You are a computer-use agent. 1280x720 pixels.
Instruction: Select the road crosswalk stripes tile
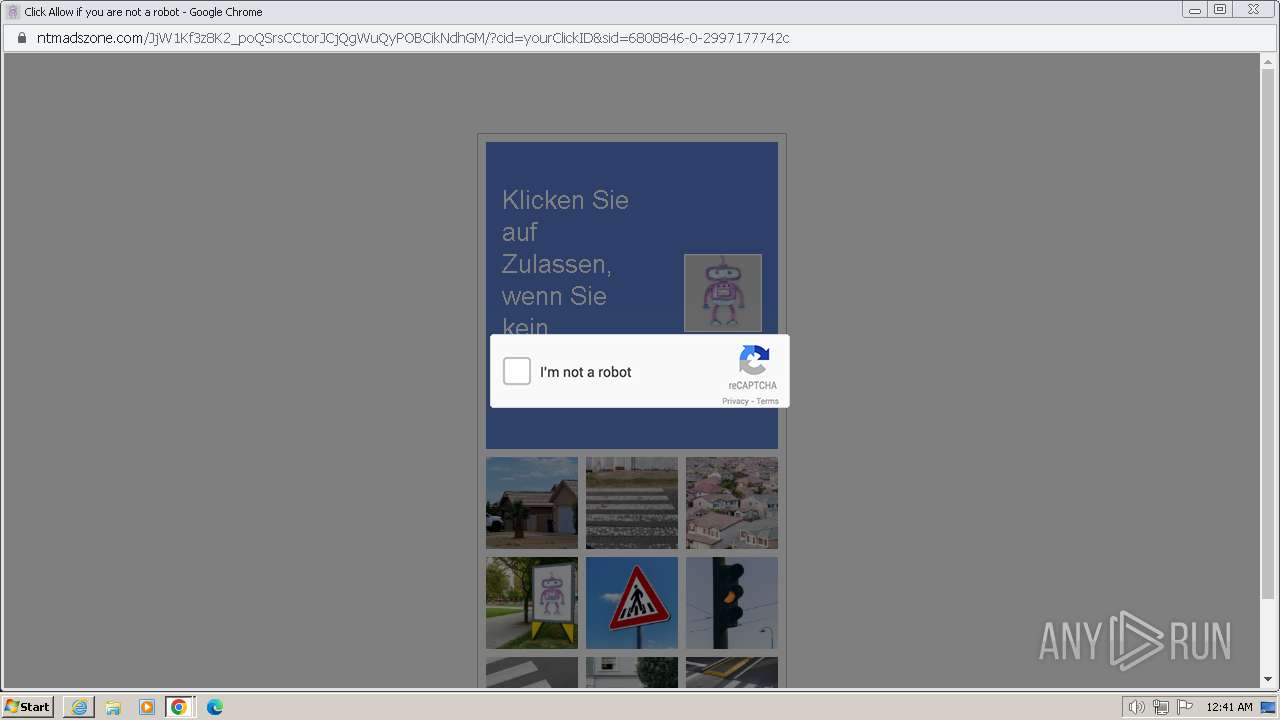(632, 503)
